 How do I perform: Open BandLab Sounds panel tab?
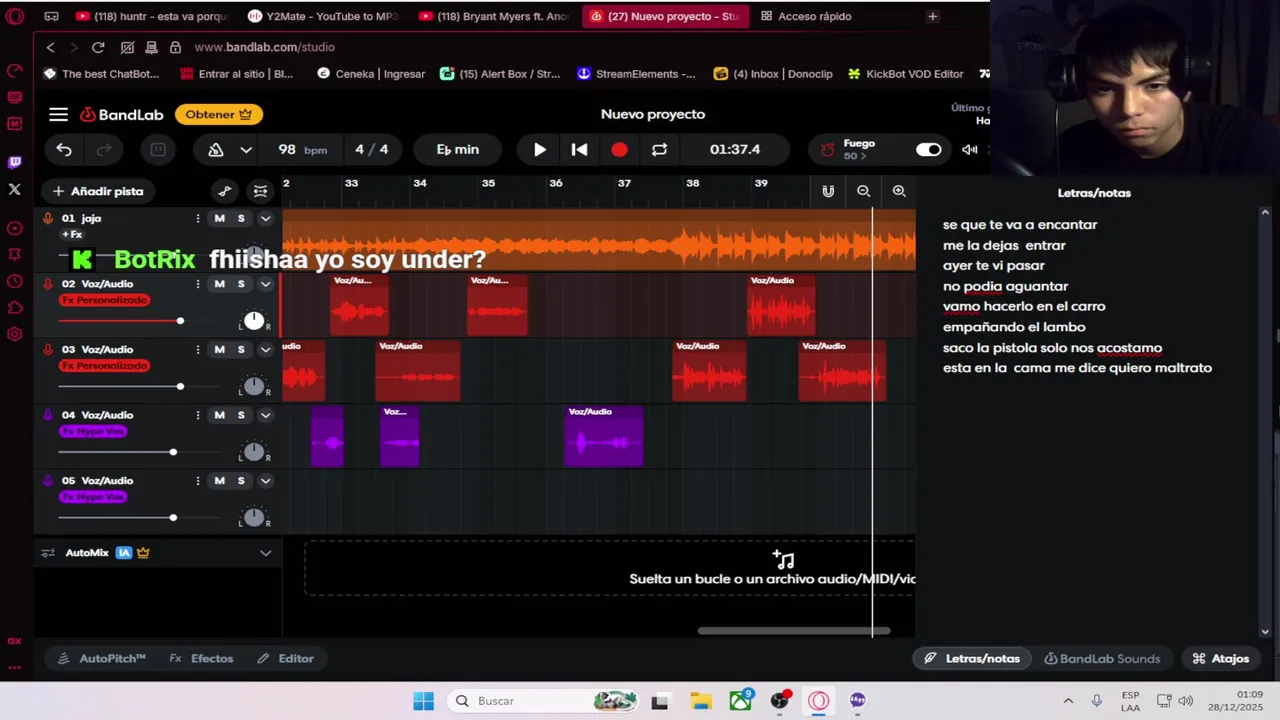(1102, 659)
